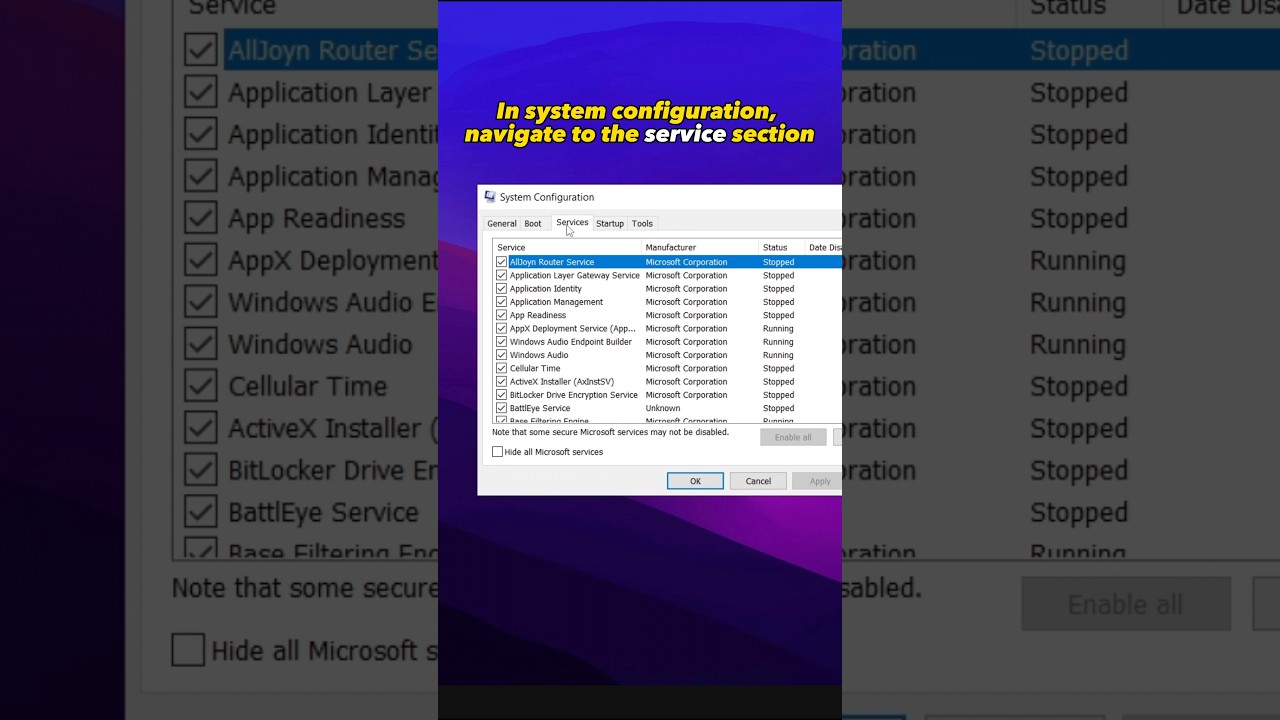This screenshot has width=1280, height=720.
Task: Open the Tools tab
Action: 642,224
